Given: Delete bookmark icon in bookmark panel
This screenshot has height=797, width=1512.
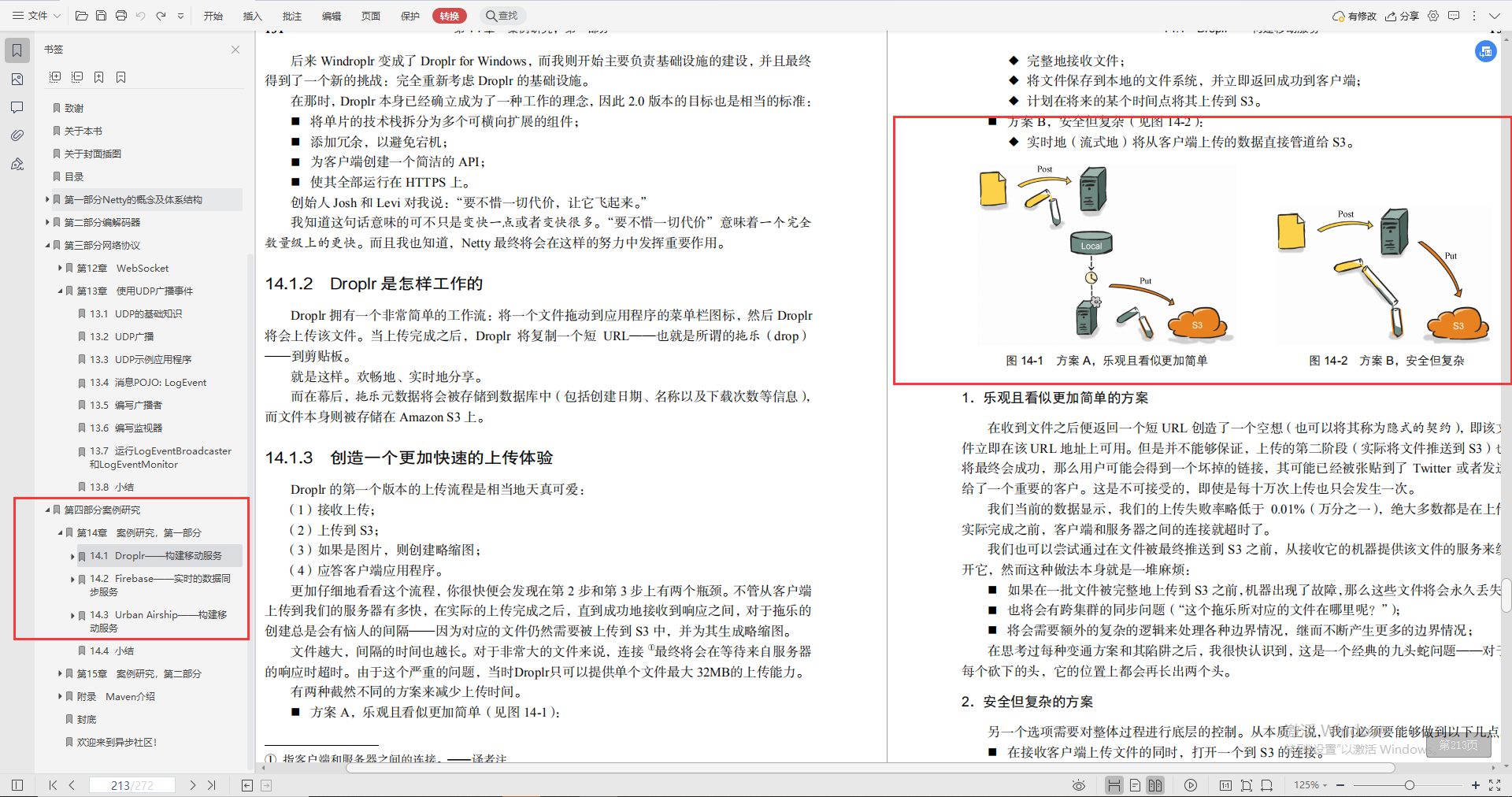Looking at the screenshot, I should pyautogui.click(x=121, y=77).
